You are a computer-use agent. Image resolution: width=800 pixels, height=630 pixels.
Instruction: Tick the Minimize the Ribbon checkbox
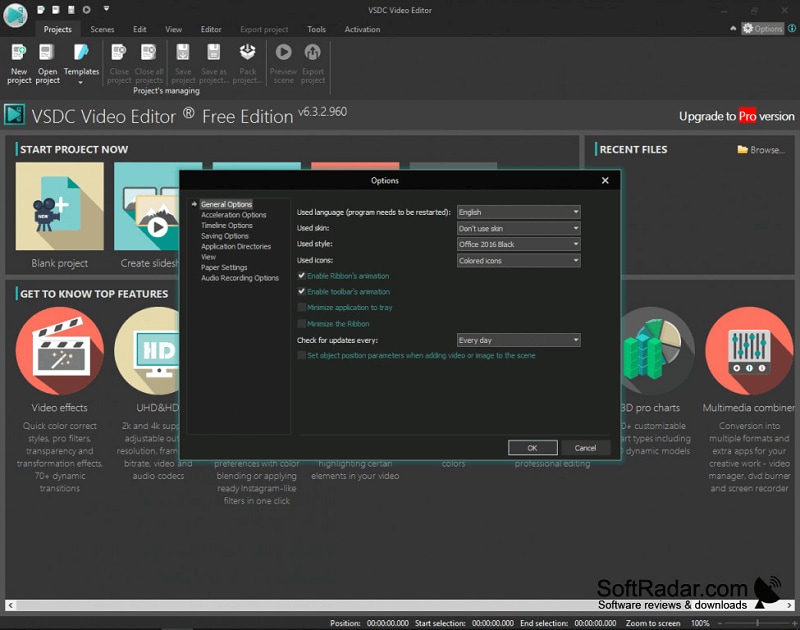pos(302,323)
